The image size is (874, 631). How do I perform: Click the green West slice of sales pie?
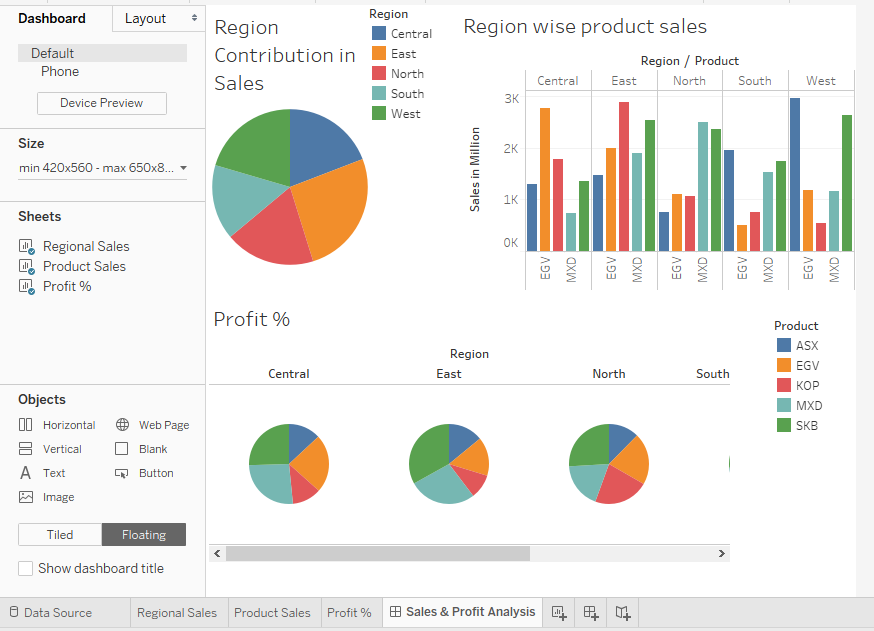click(259, 148)
